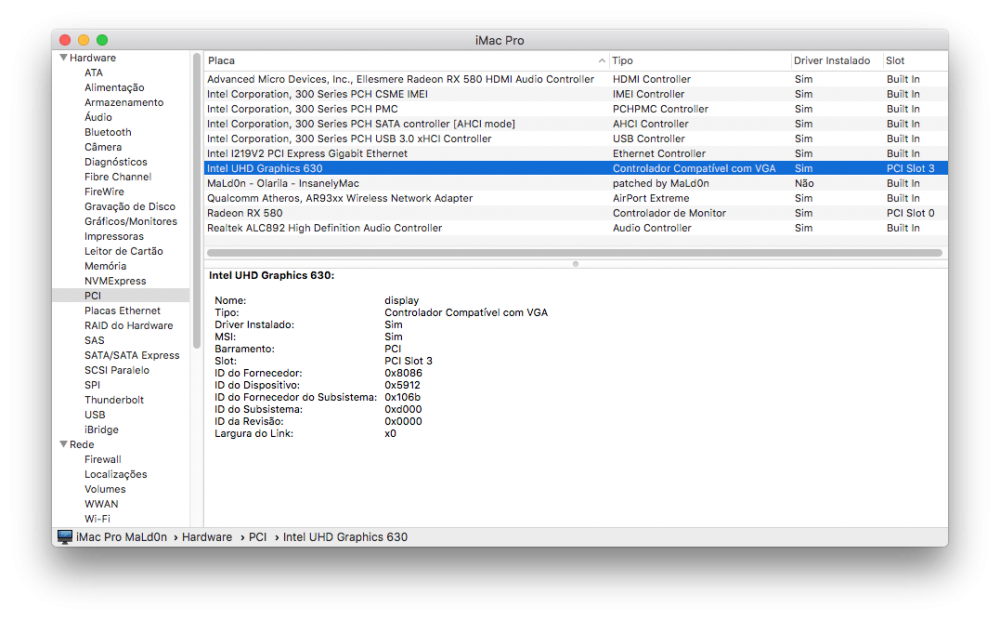
Task: Click the iMac Pro computer icon in path bar
Action: pos(64,537)
